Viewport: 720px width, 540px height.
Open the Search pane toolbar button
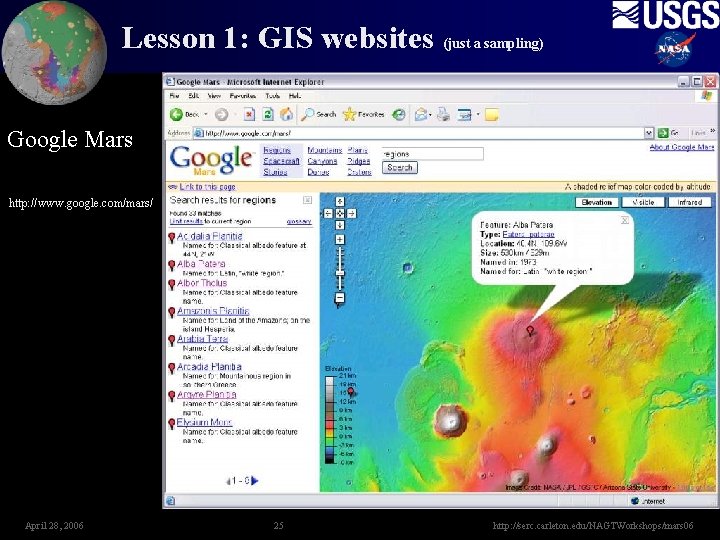(x=318, y=114)
